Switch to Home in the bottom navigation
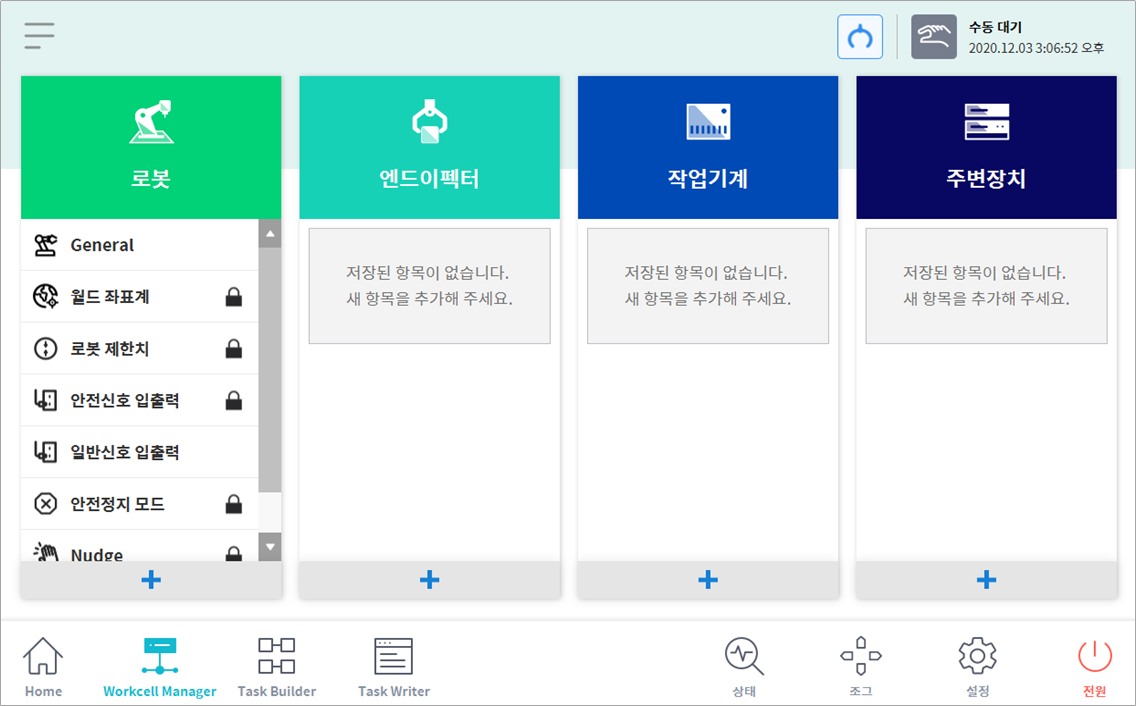This screenshot has width=1136, height=706. (42, 664)
